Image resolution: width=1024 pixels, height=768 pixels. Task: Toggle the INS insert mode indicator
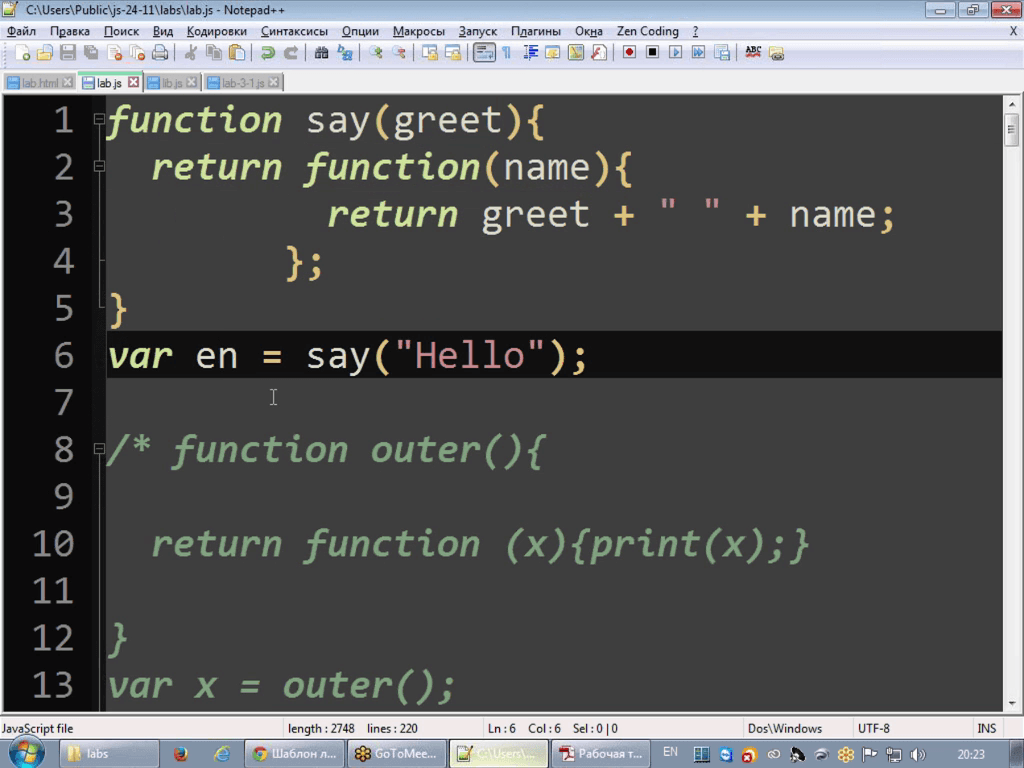[x=986, y=728]
